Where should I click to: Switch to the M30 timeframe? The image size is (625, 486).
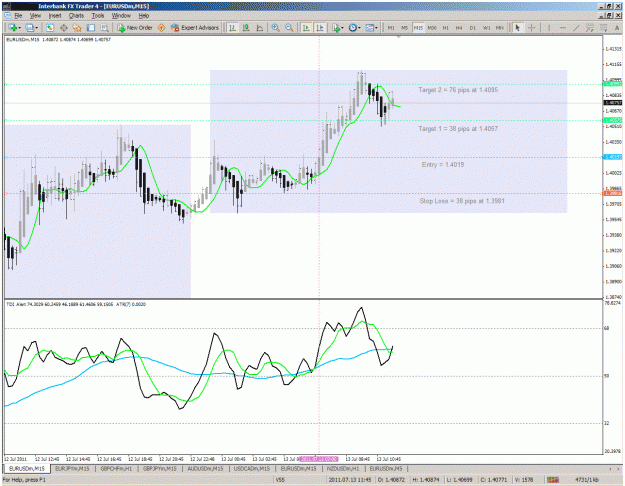tap(432, 28)
